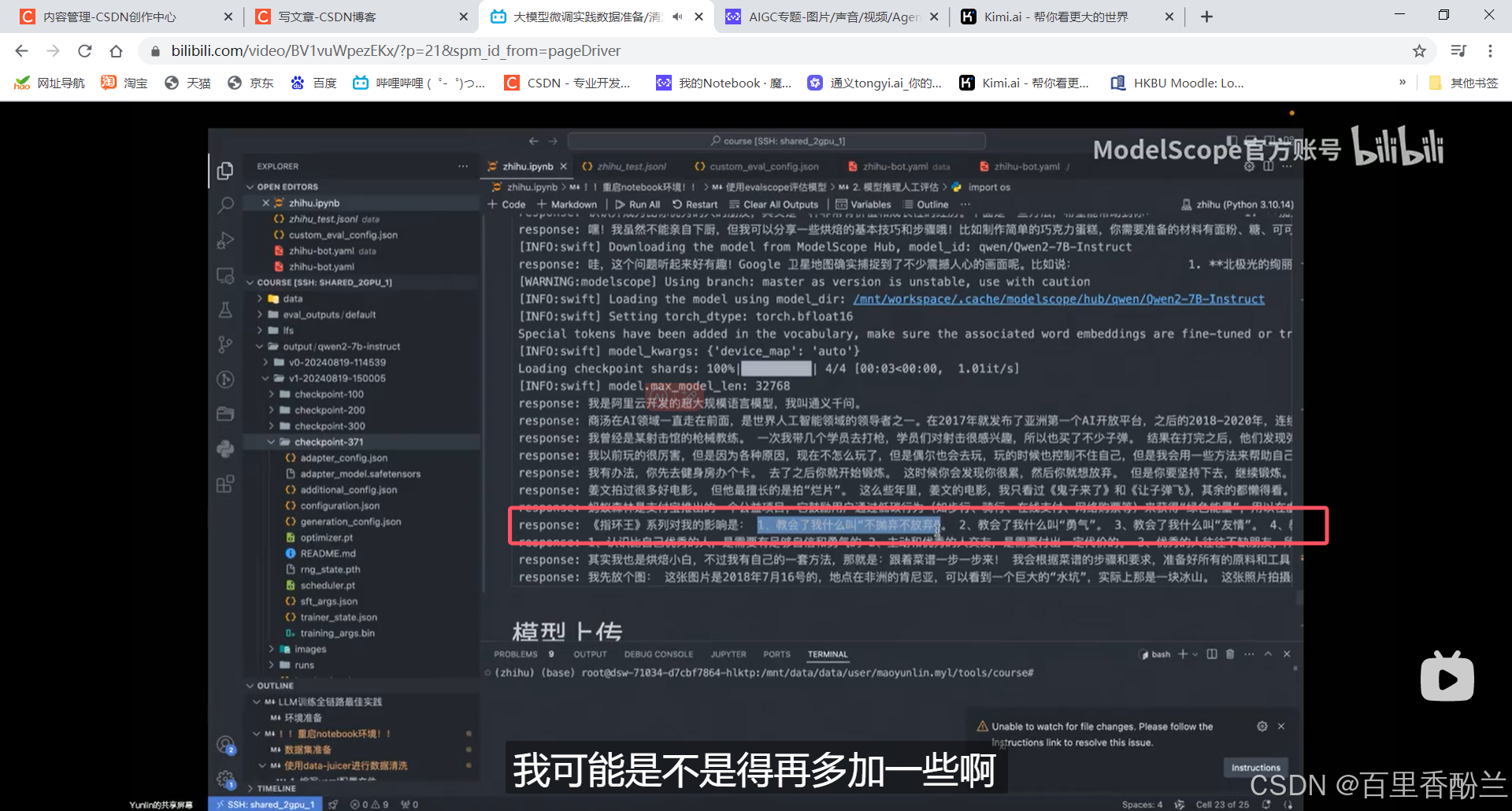Click the VS Code command center search box
Viewport: 1512px width, 811px height.
point(776,141)
